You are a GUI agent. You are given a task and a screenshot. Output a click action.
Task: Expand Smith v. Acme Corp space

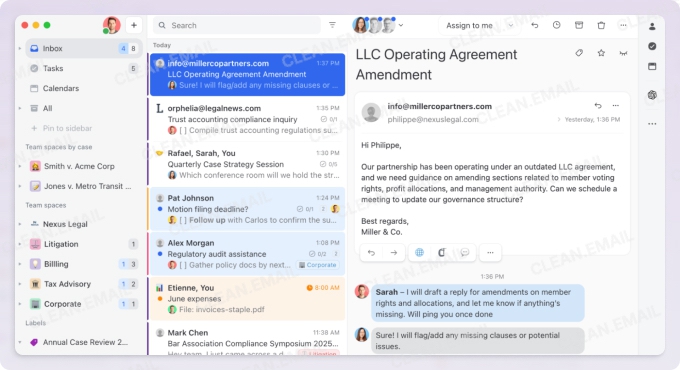[20, 166]
